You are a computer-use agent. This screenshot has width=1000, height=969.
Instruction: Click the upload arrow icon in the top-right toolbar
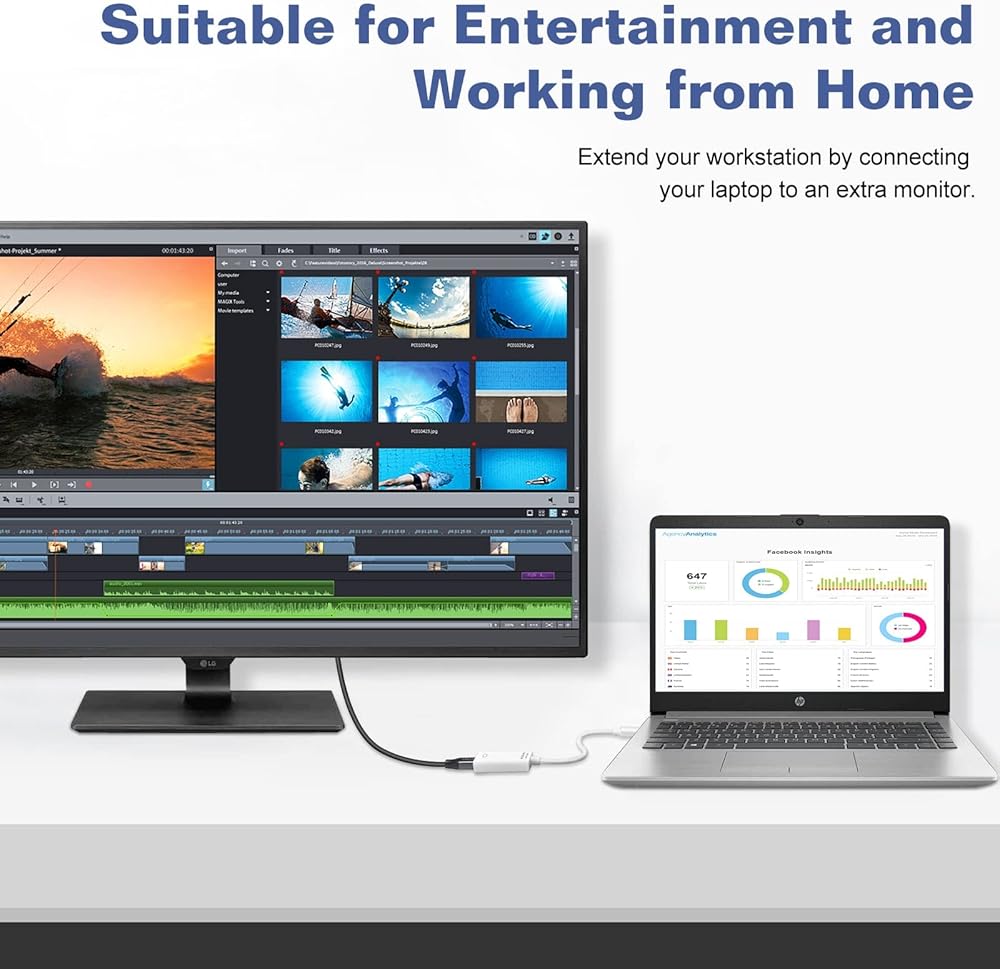pos(571,237)
